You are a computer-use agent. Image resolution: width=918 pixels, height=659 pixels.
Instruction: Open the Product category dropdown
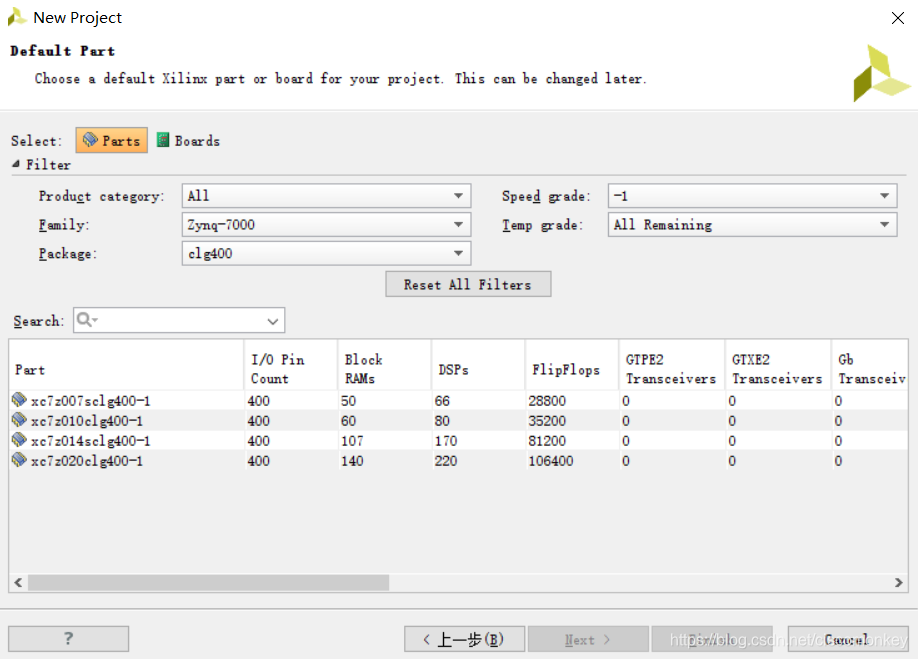[326, 196]
